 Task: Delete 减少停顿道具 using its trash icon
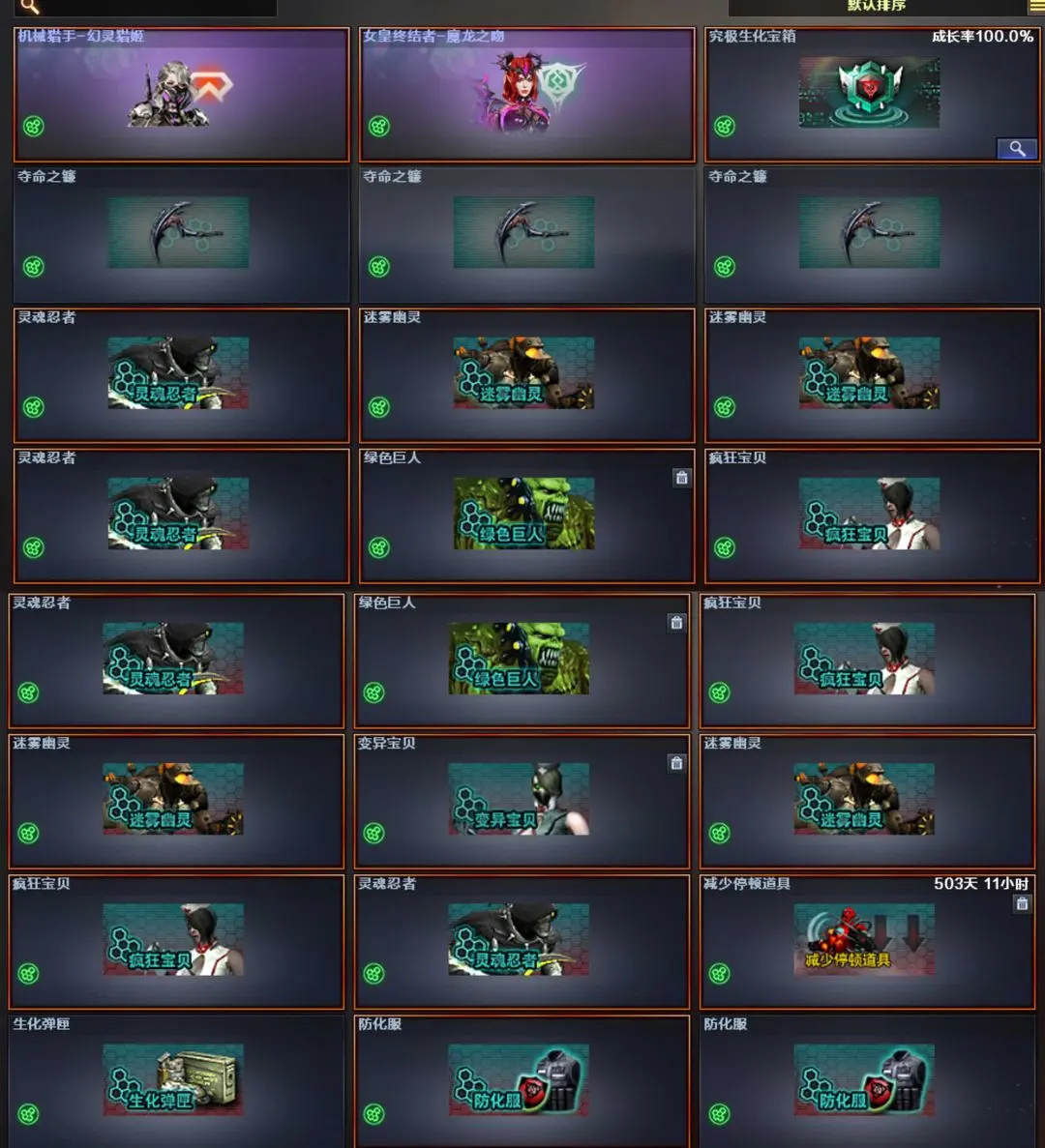pos(1023,903)
